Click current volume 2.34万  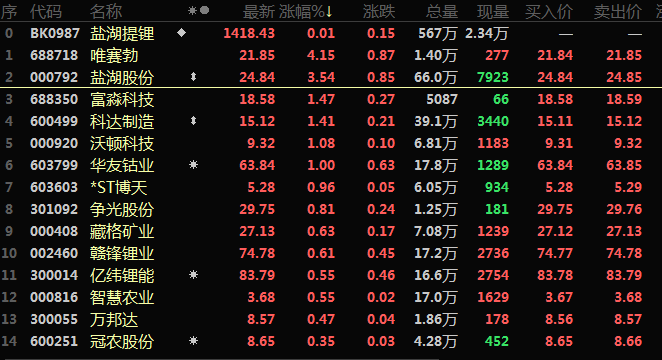[x=487, y=33]
